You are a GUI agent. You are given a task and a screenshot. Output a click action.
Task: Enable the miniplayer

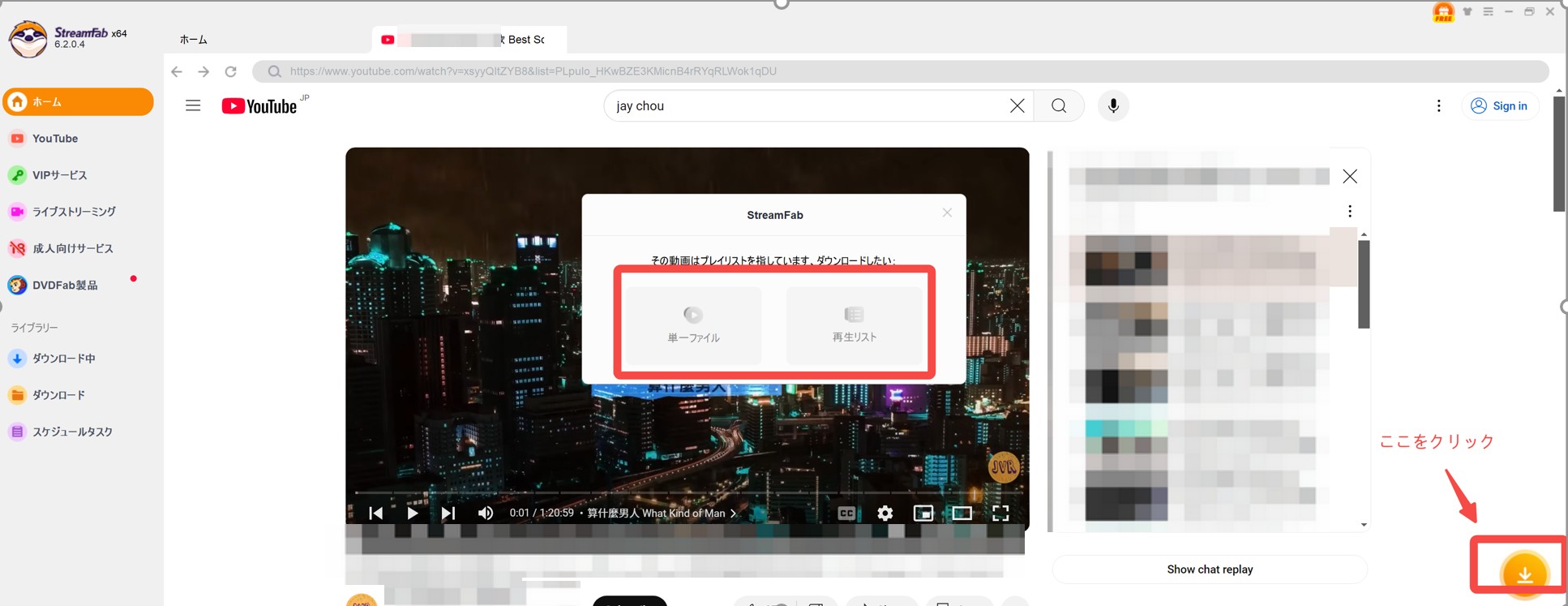point(923,513)
